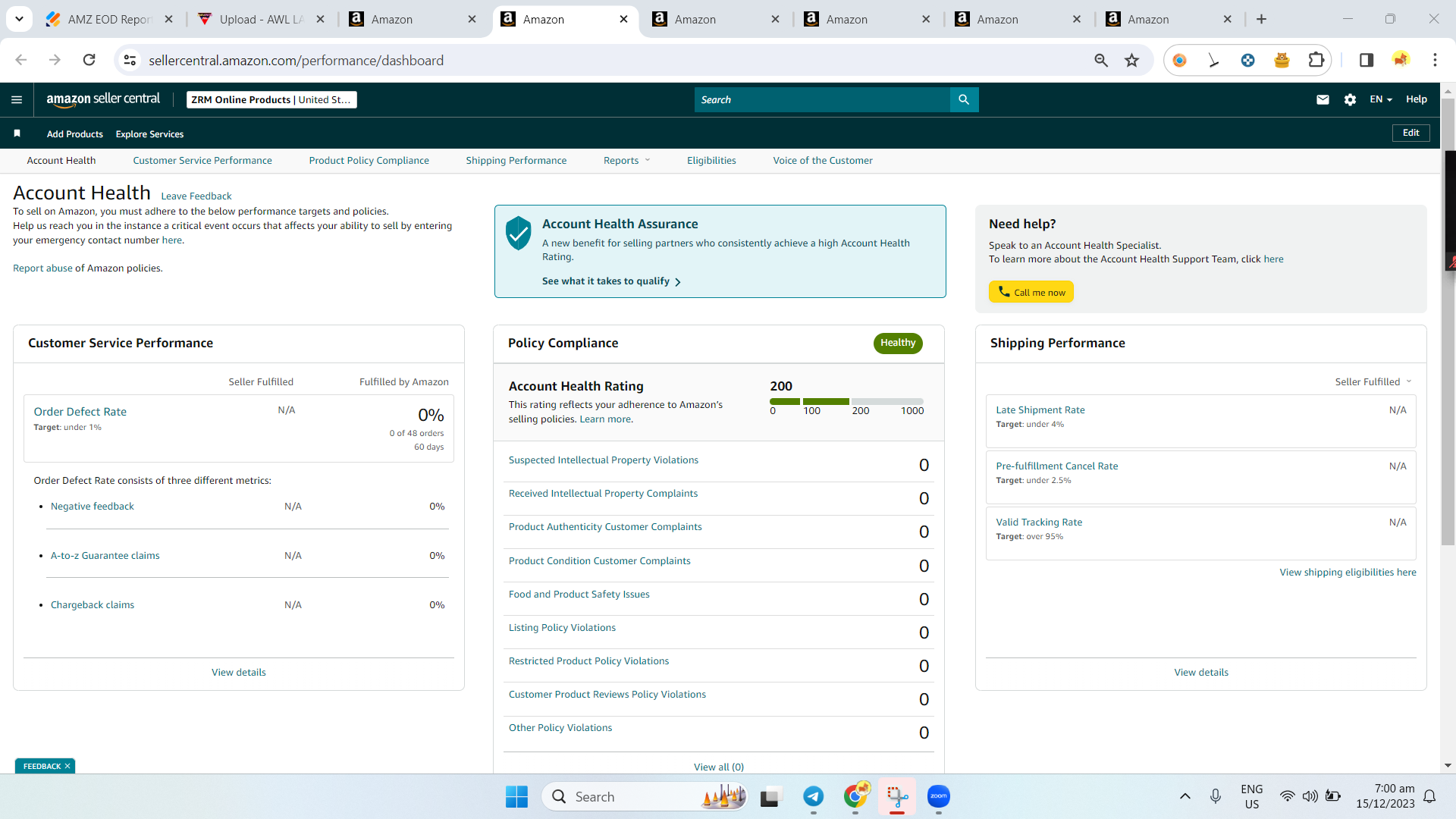1456x819 pixels.
Task: Open the Order Defect Rate link
Action: 80,412
